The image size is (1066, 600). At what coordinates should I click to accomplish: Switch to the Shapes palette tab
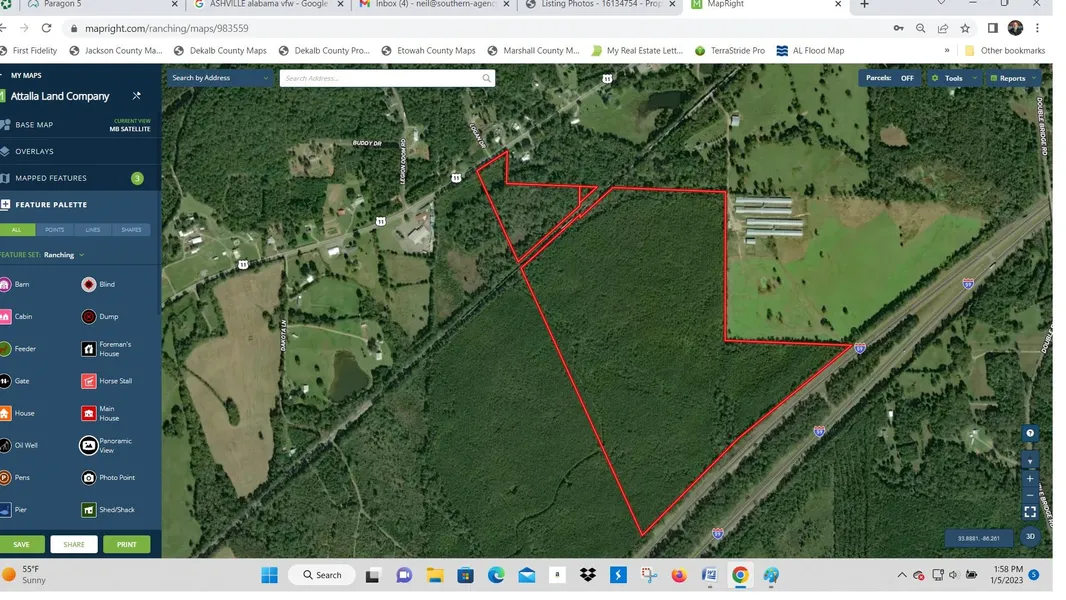pyautogui.click(x=131, y=230)
